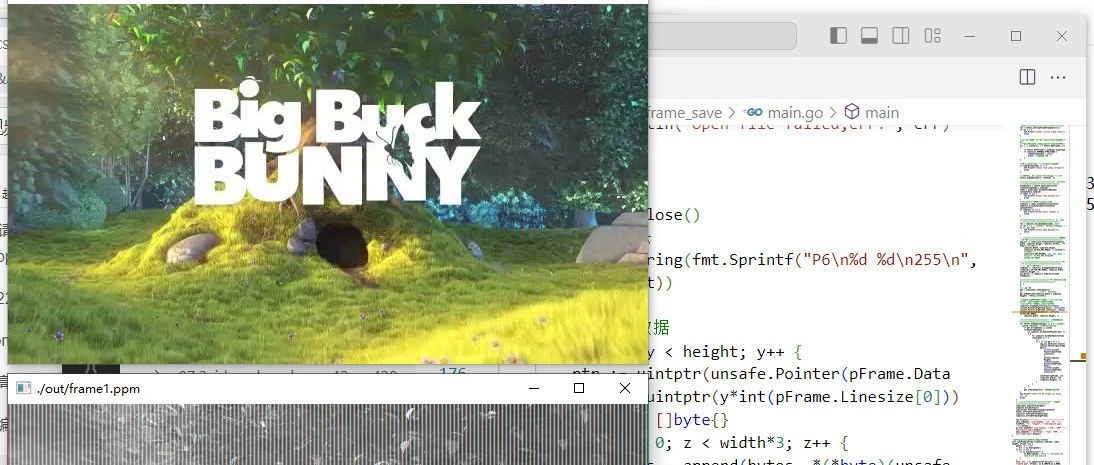The image size is (1094, 465).
Task: Toggle VS Code secondary side bar layout icon
Action: 901,36
